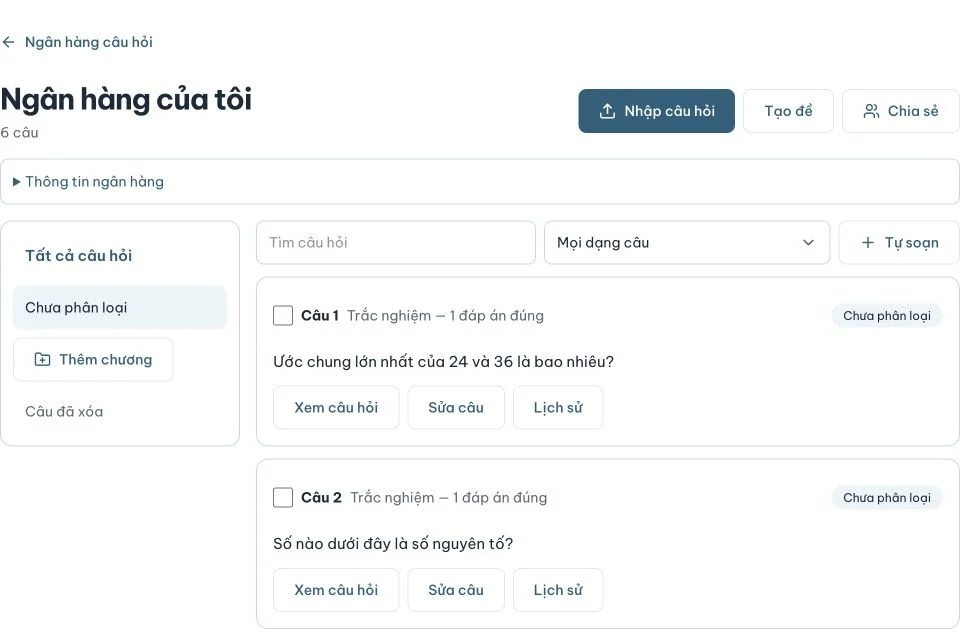Click Xem câu hỏi for Câu 1
Screen dimensions: 960x640
pyautogui.click(x=336, y=407)
